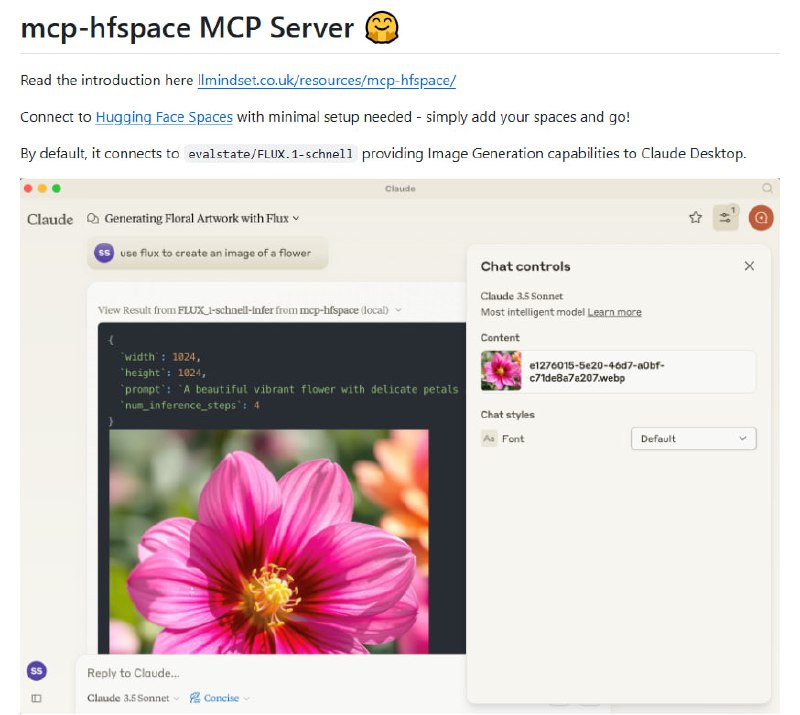This screenshot has height=715, width=800.
Task: Click the search icon in the title bar
Action: tap(768, 187)
